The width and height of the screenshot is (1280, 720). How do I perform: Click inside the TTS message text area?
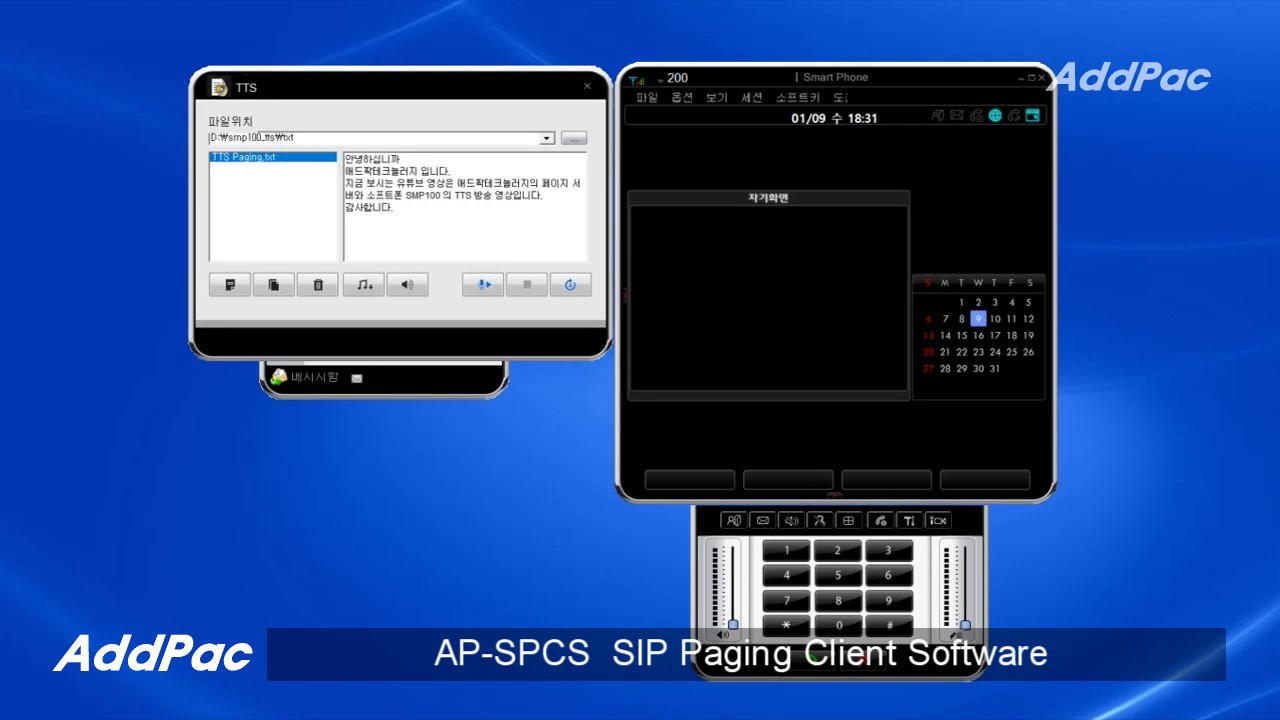465,206
